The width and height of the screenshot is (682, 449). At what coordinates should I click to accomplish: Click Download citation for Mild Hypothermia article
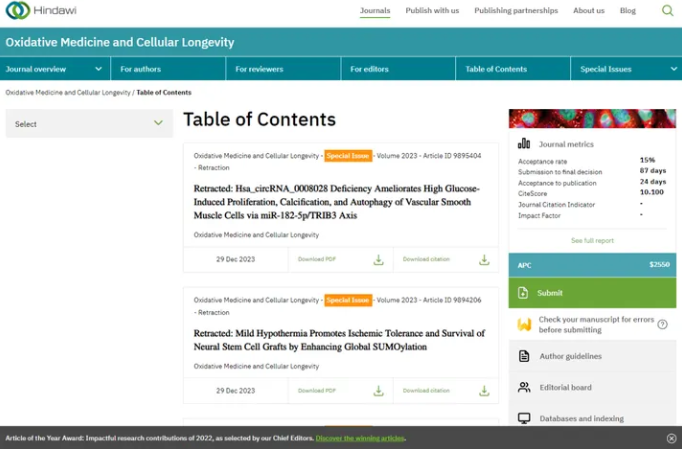click(x=426, y=391)
